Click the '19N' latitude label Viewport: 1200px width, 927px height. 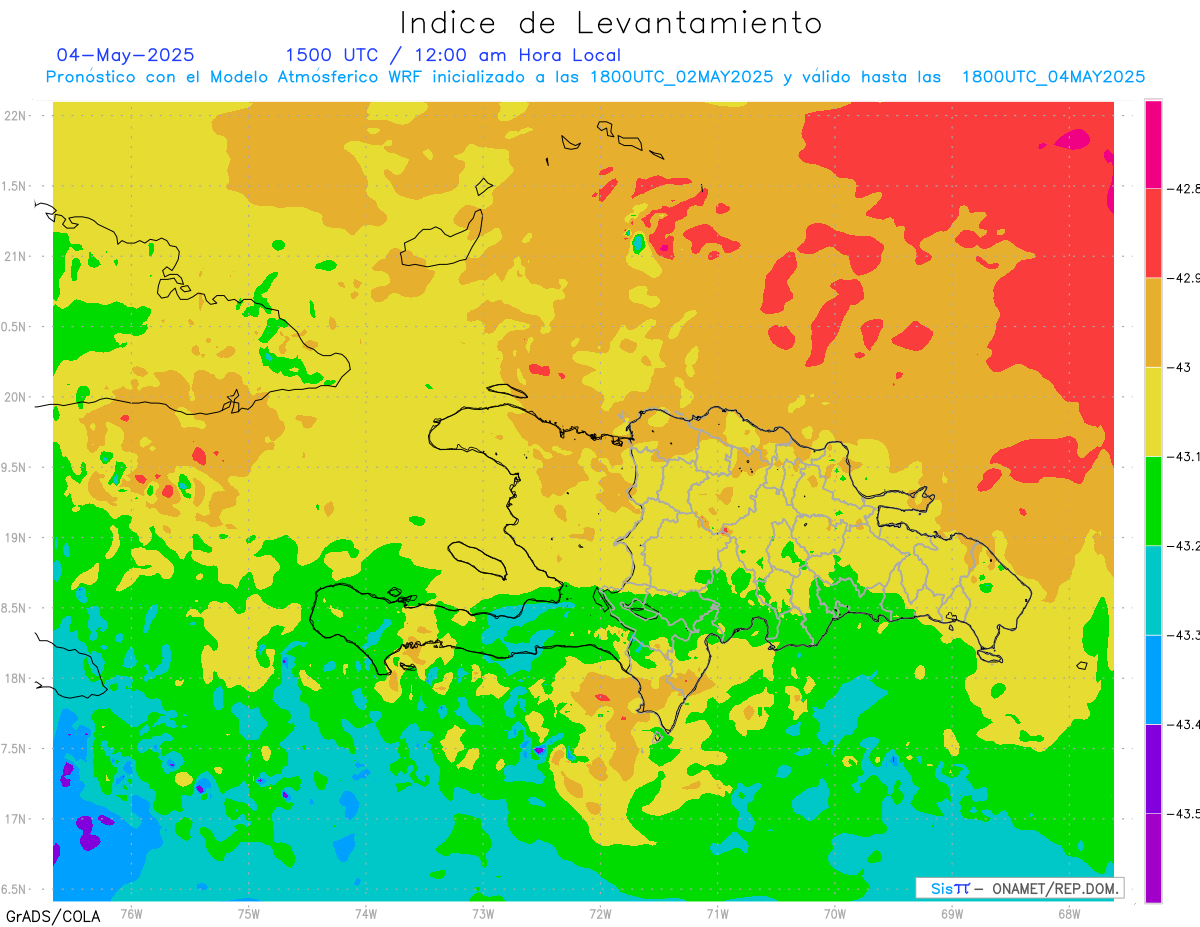[x=15, y=538]
